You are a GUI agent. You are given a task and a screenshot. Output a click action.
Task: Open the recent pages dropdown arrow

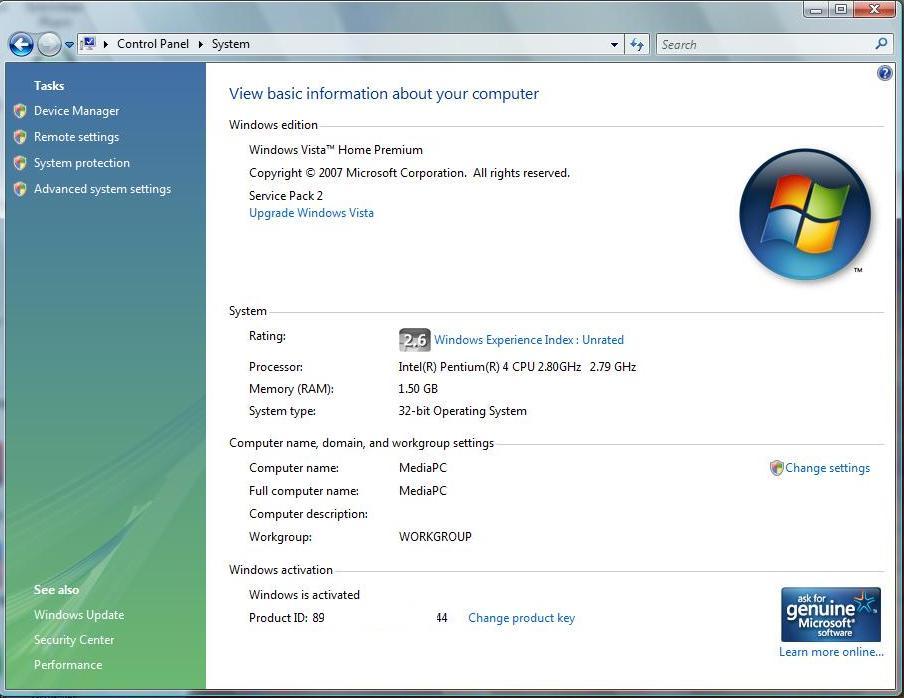click(69, 45)
